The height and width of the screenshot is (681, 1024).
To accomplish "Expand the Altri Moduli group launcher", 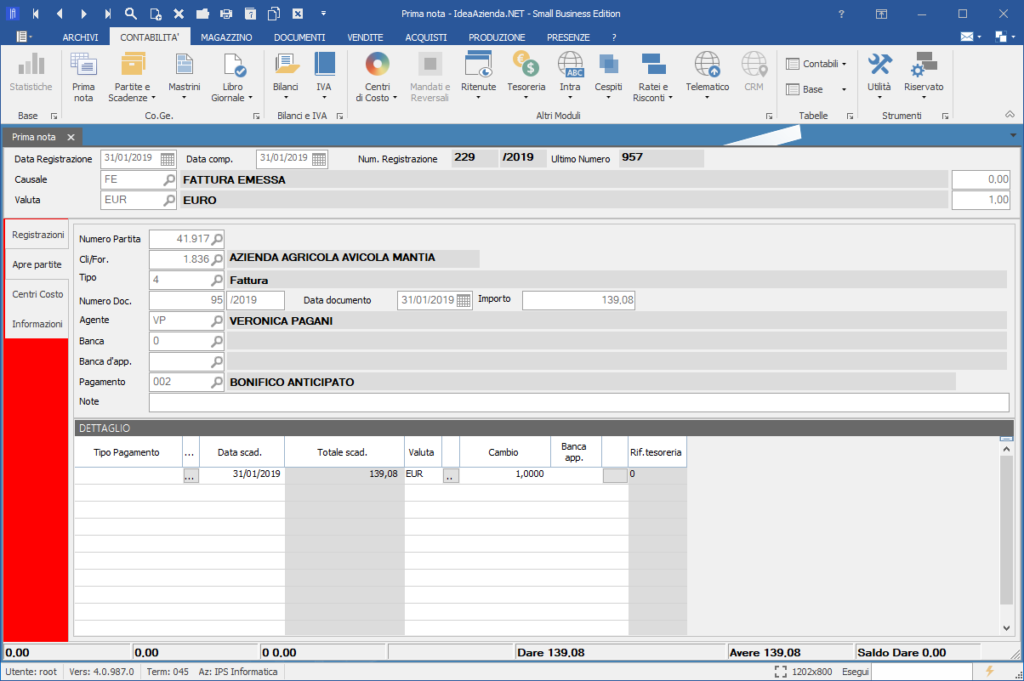I will pyautogui.click(x=769, y=116).
